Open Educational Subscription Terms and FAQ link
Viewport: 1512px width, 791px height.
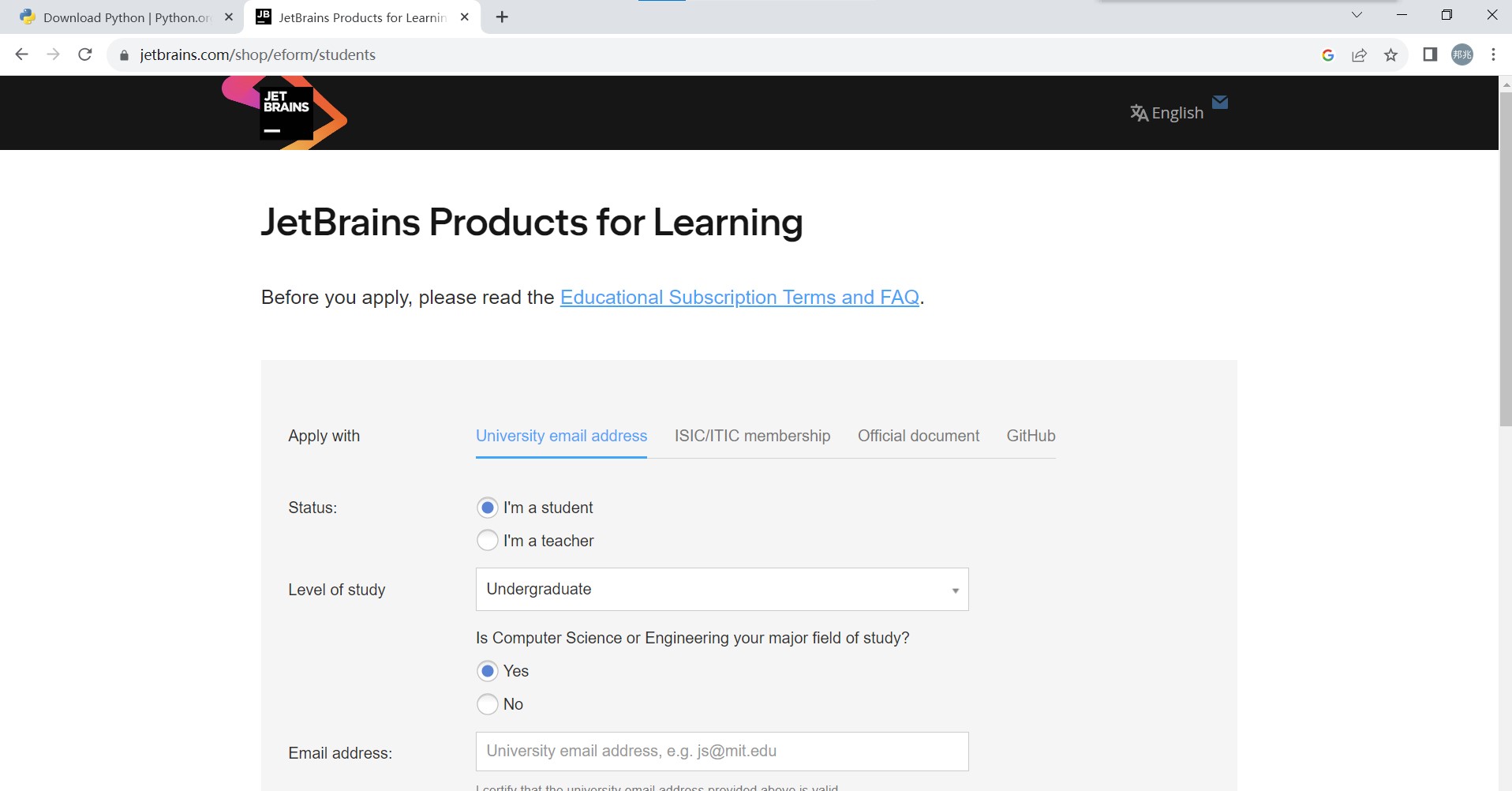739,298
